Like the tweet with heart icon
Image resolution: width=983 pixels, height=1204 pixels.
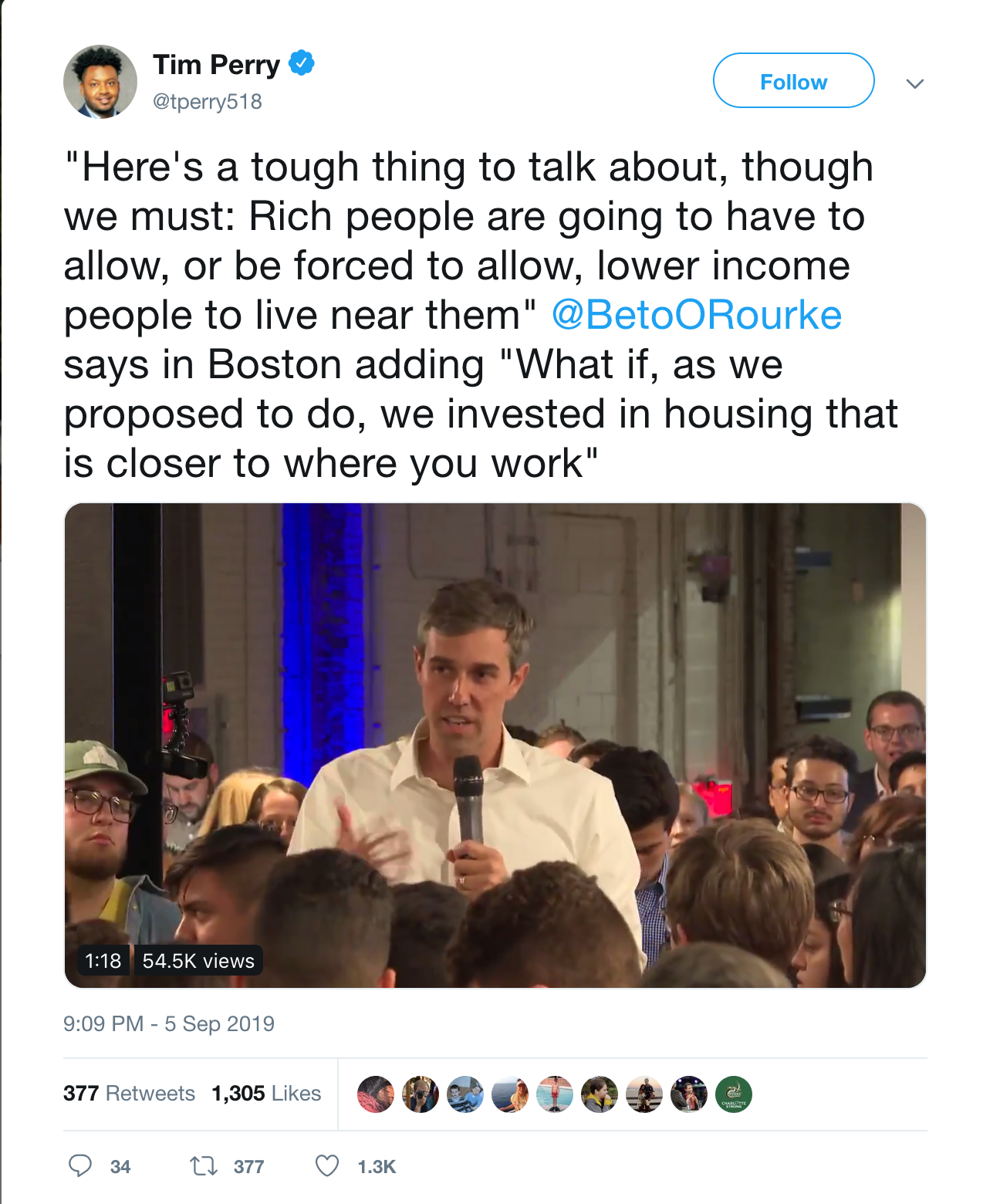327,1165
